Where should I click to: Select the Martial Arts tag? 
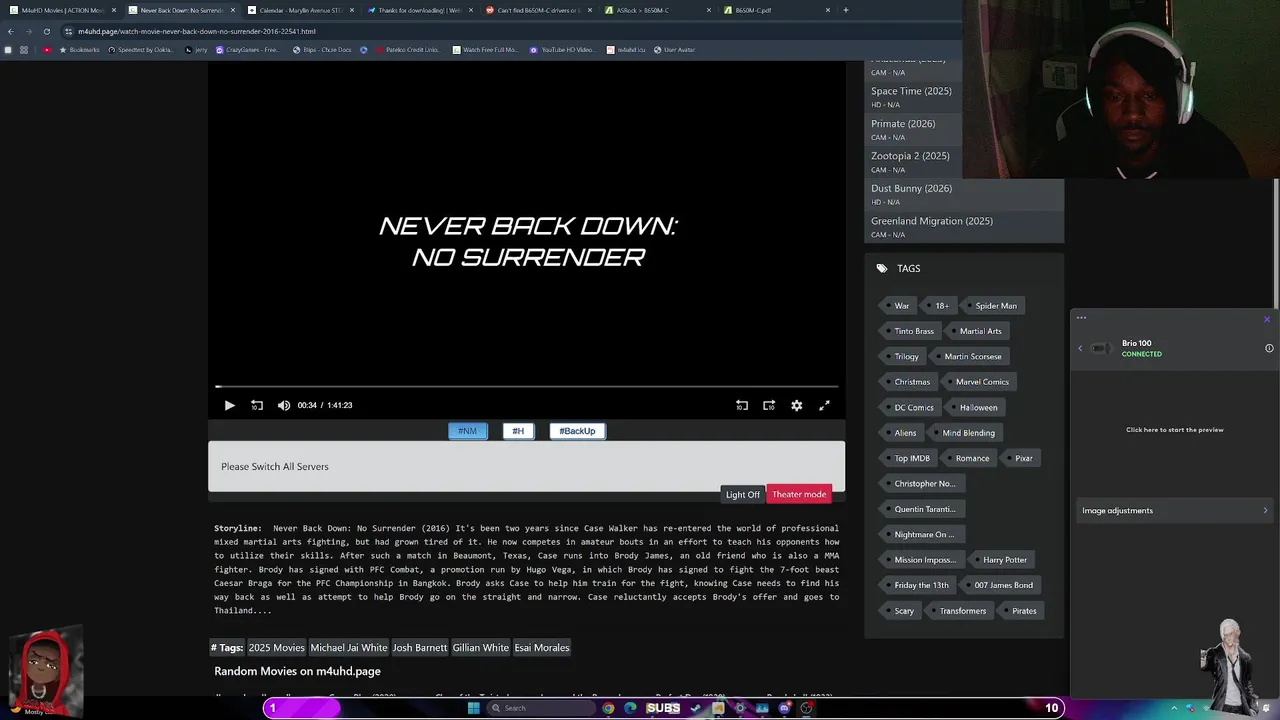tap(979, 331)
